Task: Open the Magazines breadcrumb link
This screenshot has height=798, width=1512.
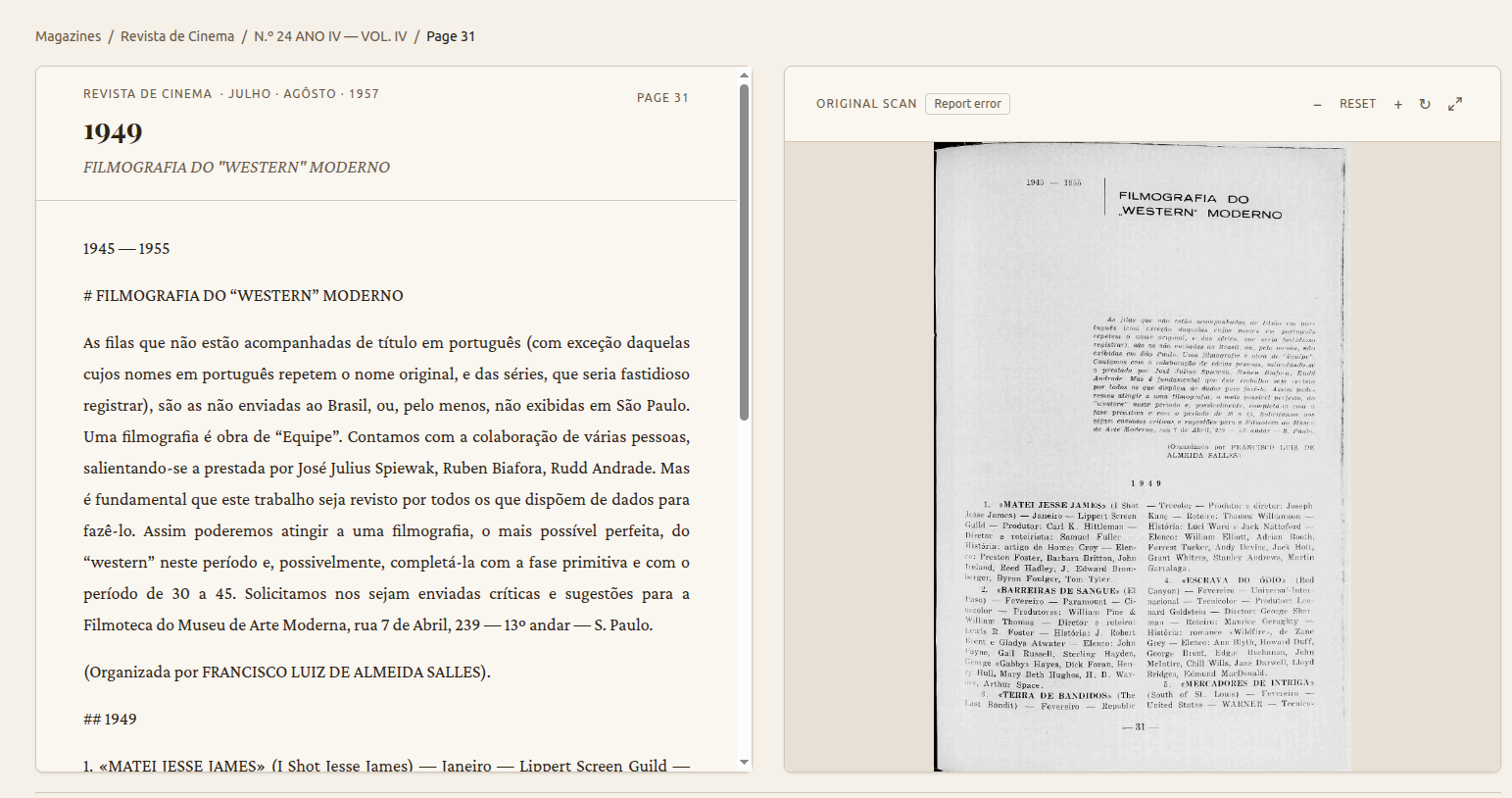Action: tap(68, 36)
